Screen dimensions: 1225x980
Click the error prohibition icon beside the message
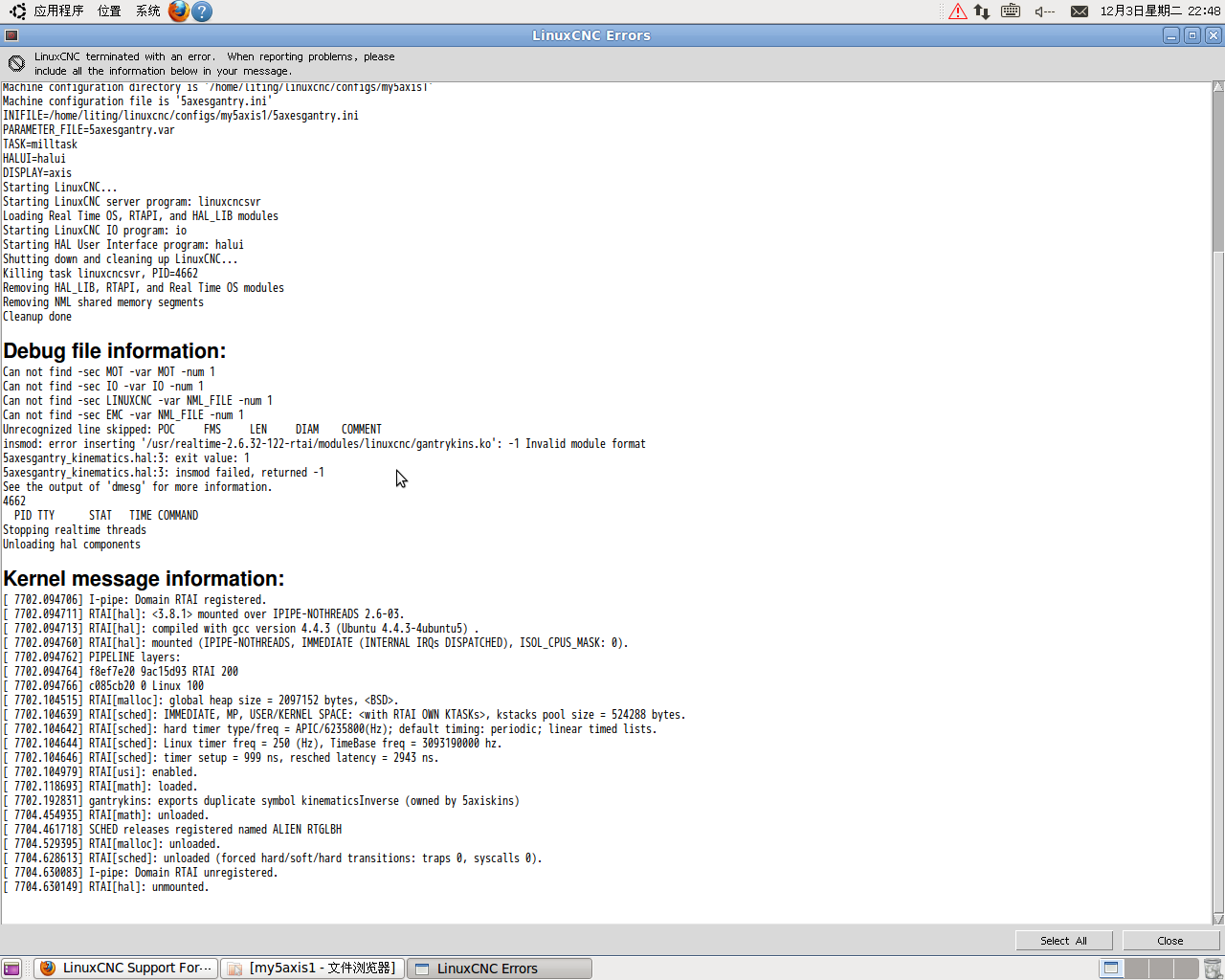[x=16, y=63]
